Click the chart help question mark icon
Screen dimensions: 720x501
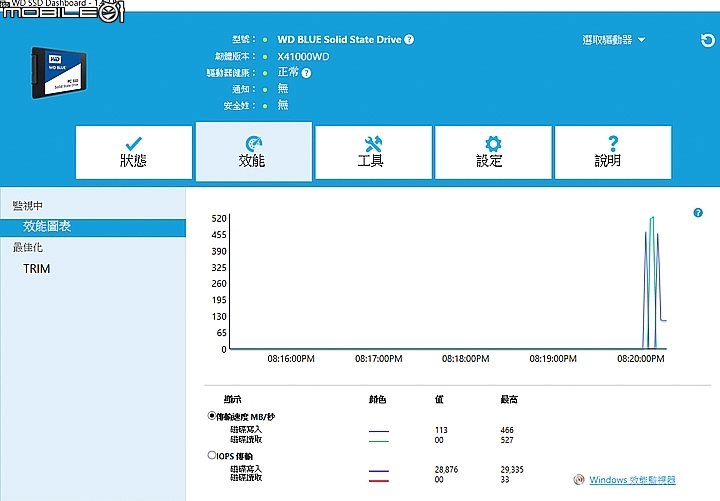coord(698,213)
